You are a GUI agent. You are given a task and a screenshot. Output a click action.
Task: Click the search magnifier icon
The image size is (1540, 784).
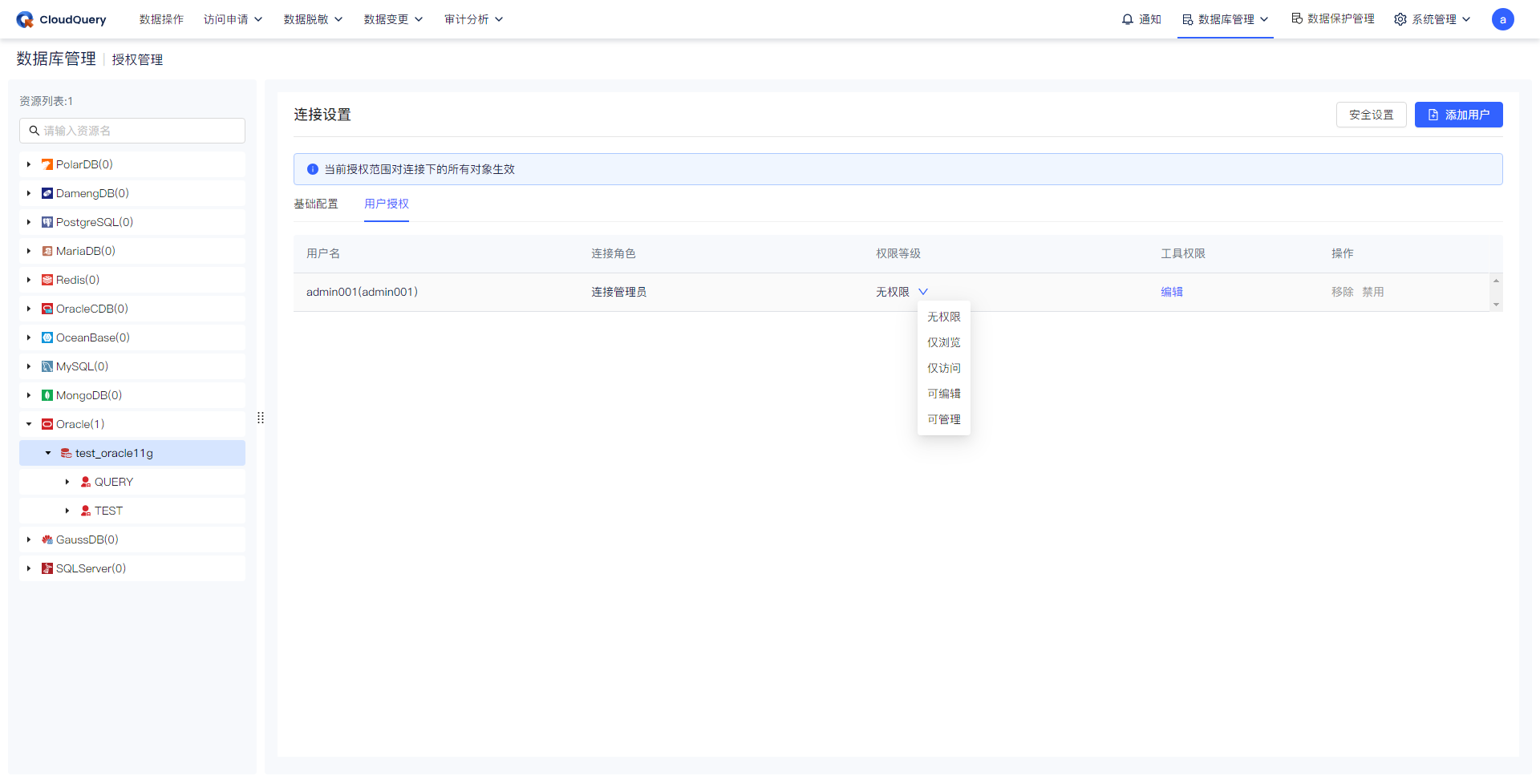(x=34, y=131)
